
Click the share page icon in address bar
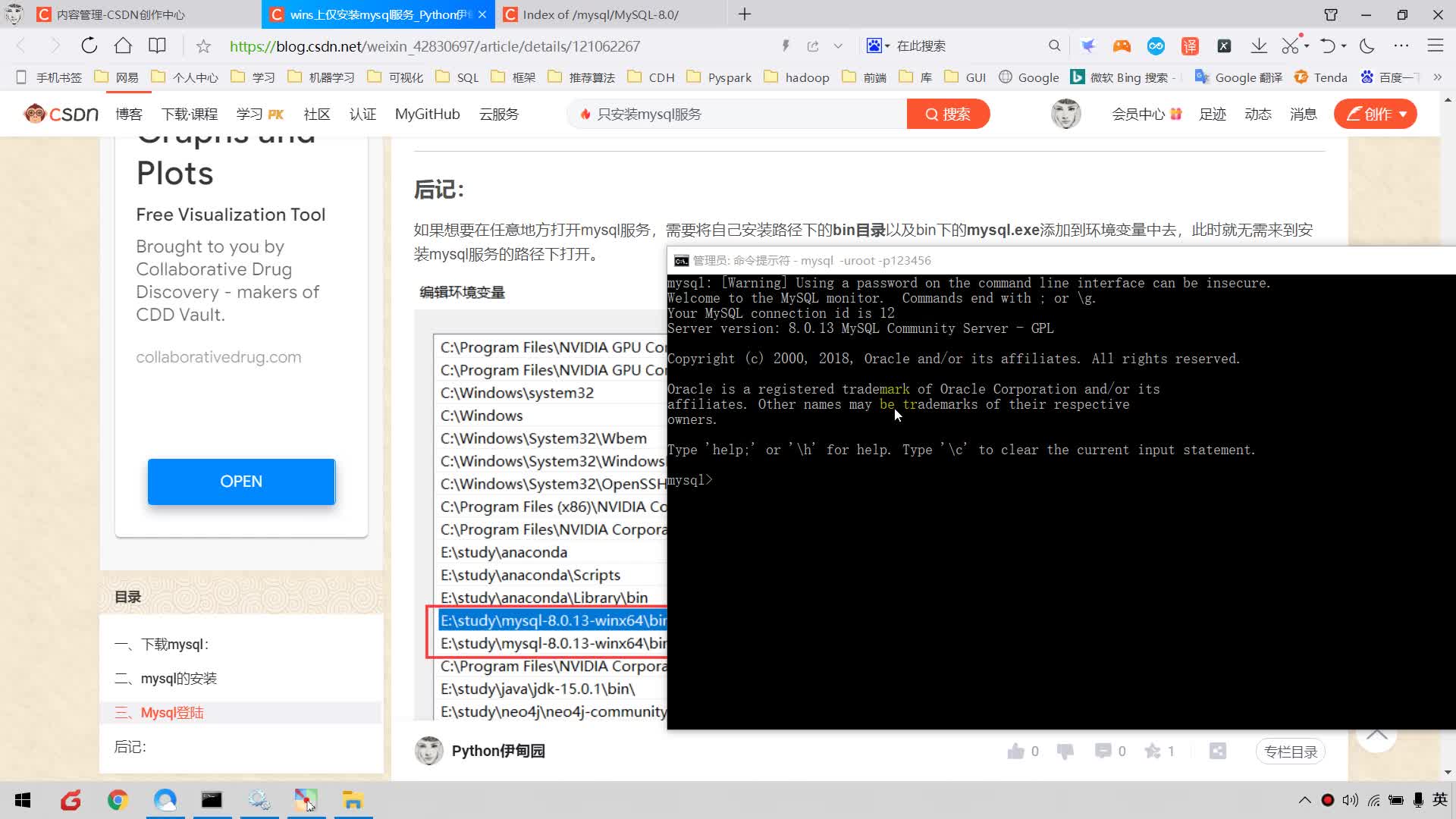[813, 46]
